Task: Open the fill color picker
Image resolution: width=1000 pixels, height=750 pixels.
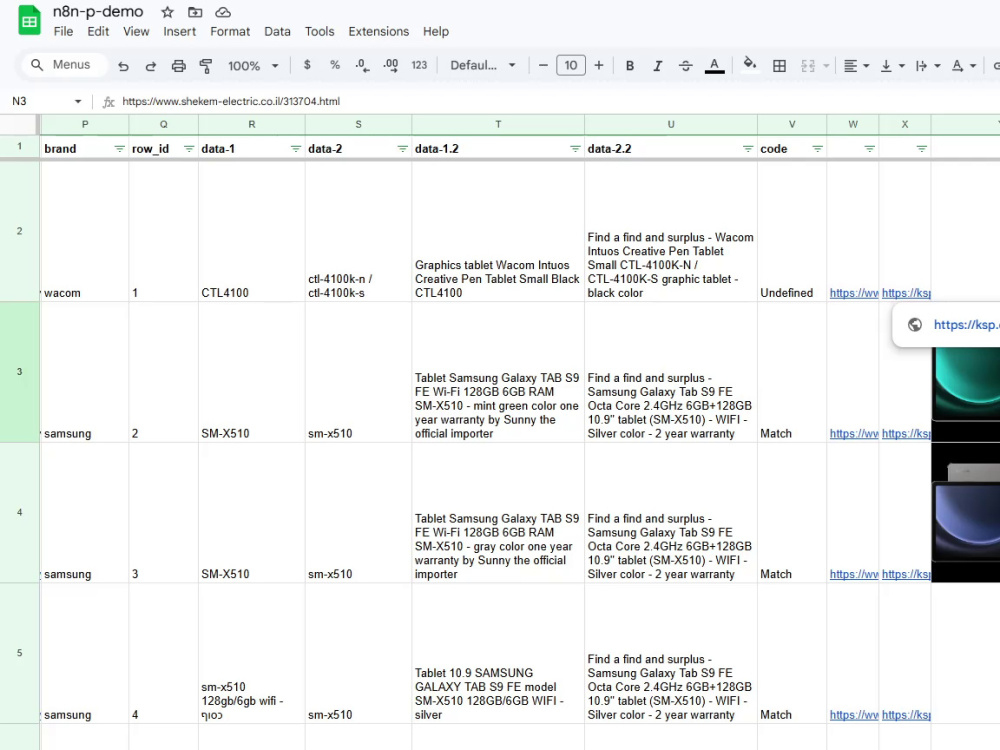Action: pyautogui.click(x=750, y=64)
